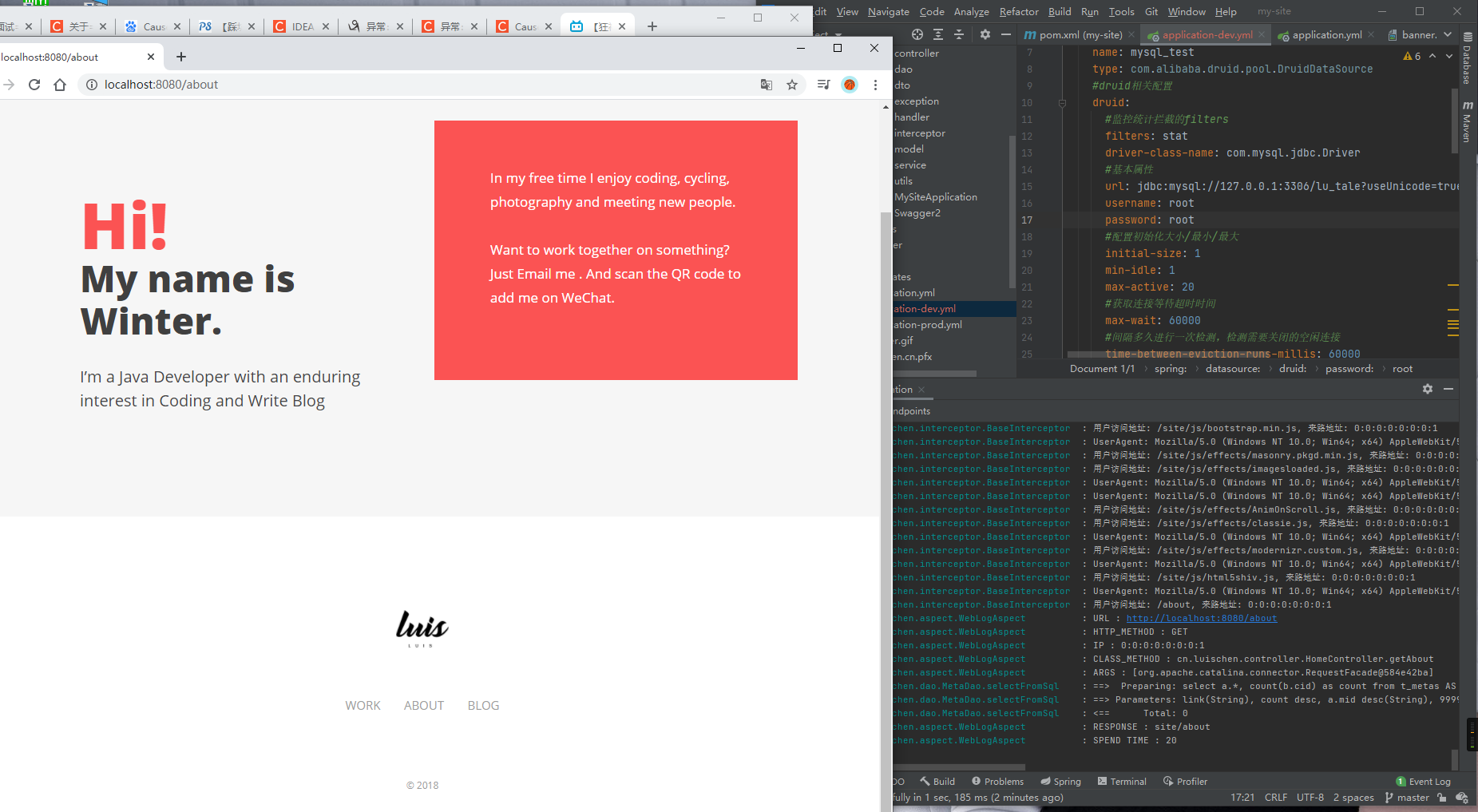Open a new tab in front Chrome window
Screen dimensions: 1478x812
coord(181,57)
